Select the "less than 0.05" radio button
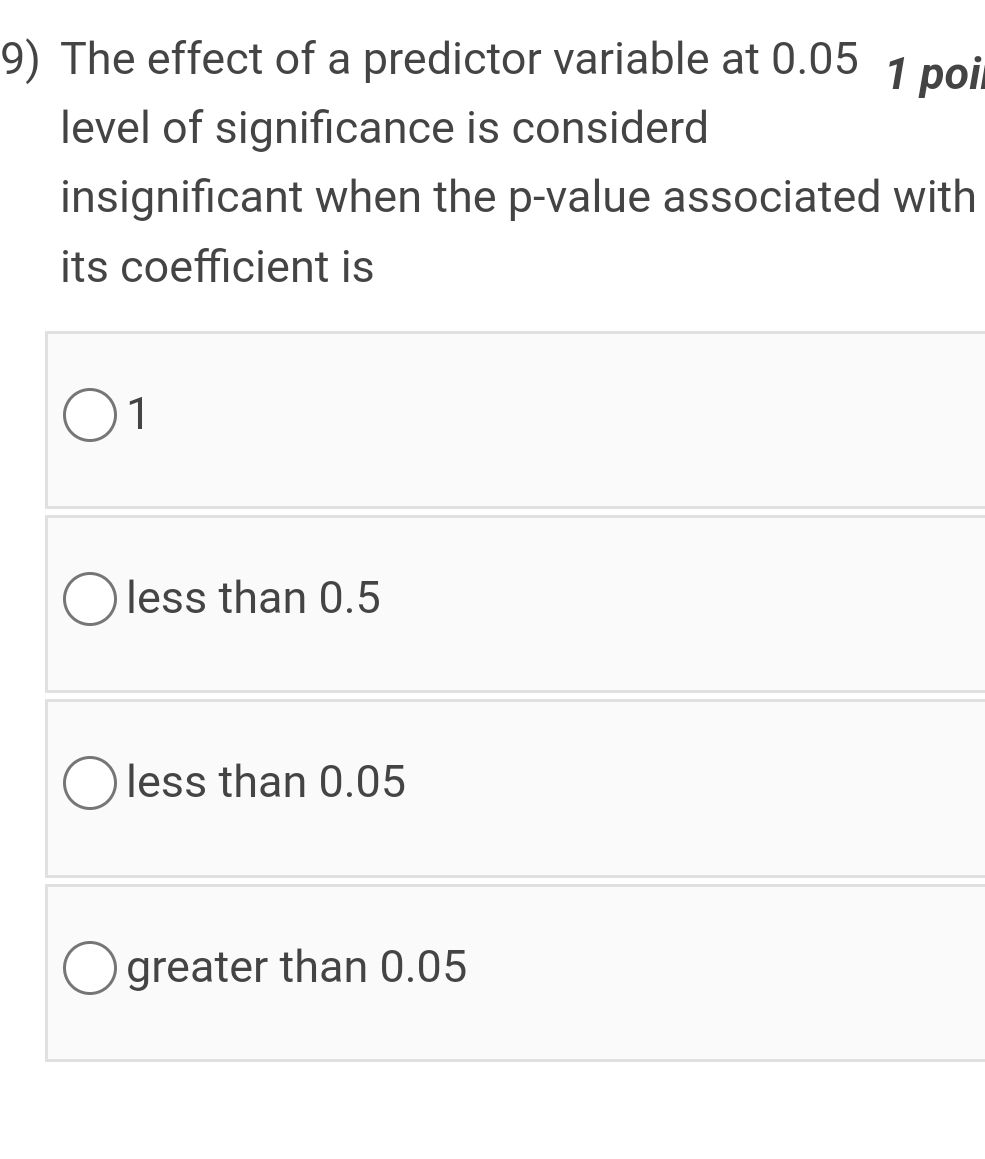 point(89,783)
